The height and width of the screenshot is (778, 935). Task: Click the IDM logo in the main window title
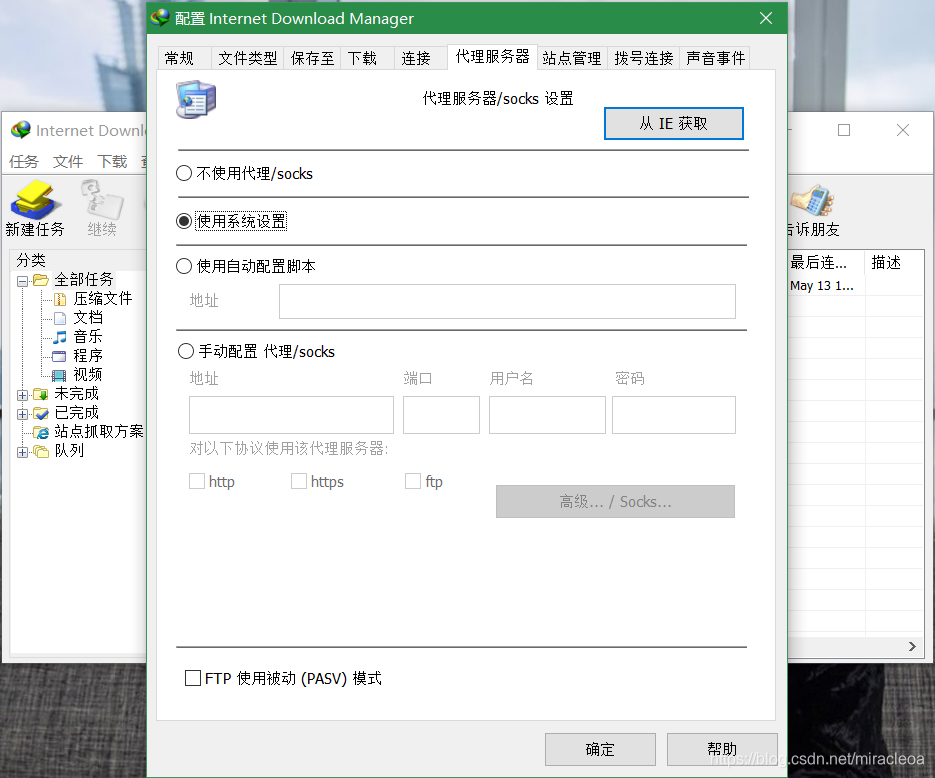click(20, 130)
